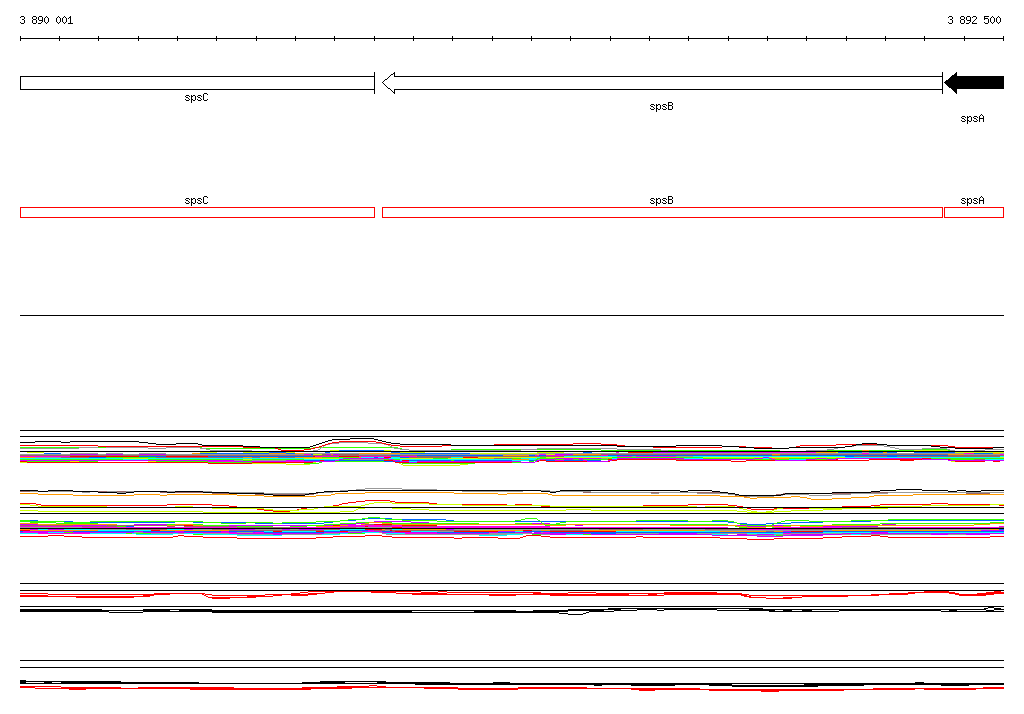Select the red spsA annotation rectangle
The height and width of the screenshot is (714, 1024).
pyautogui.click(x=974, y=212)
